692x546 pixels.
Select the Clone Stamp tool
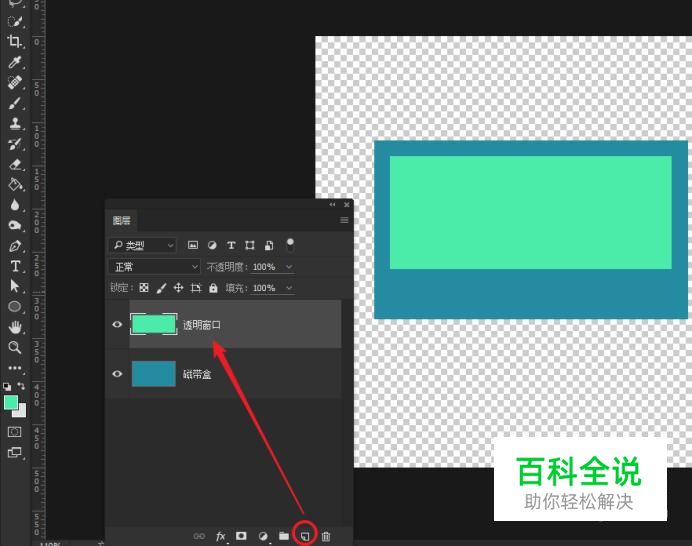[x=15, y=123]
